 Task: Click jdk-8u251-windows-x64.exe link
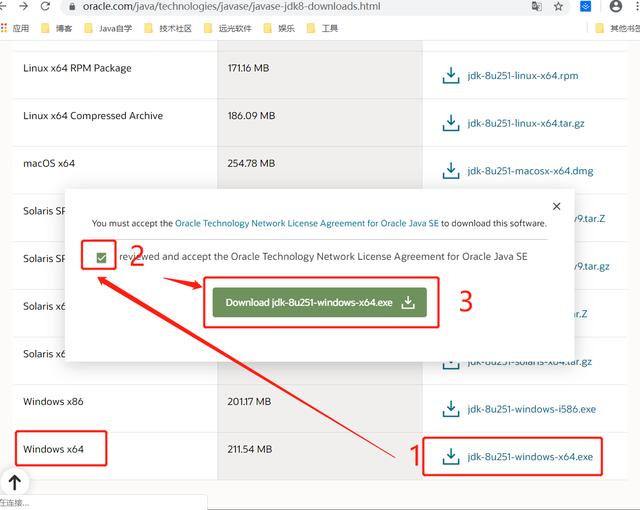530,457
